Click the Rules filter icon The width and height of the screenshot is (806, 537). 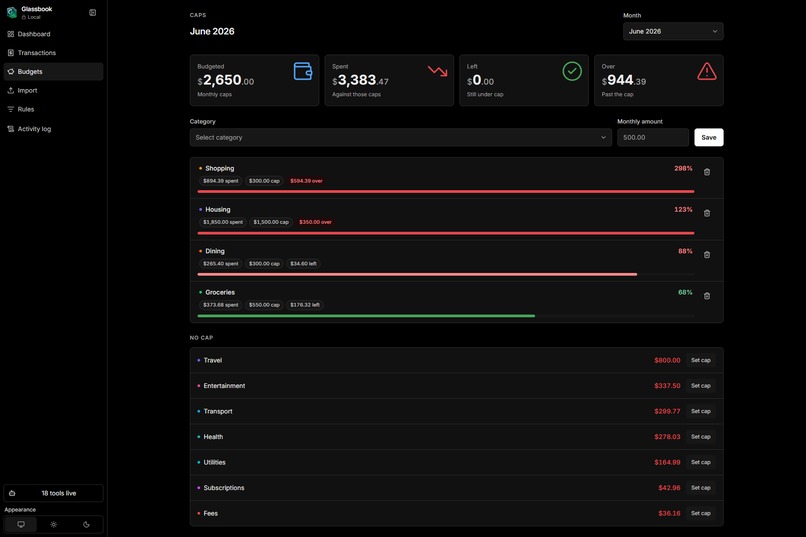click(11, 109)
